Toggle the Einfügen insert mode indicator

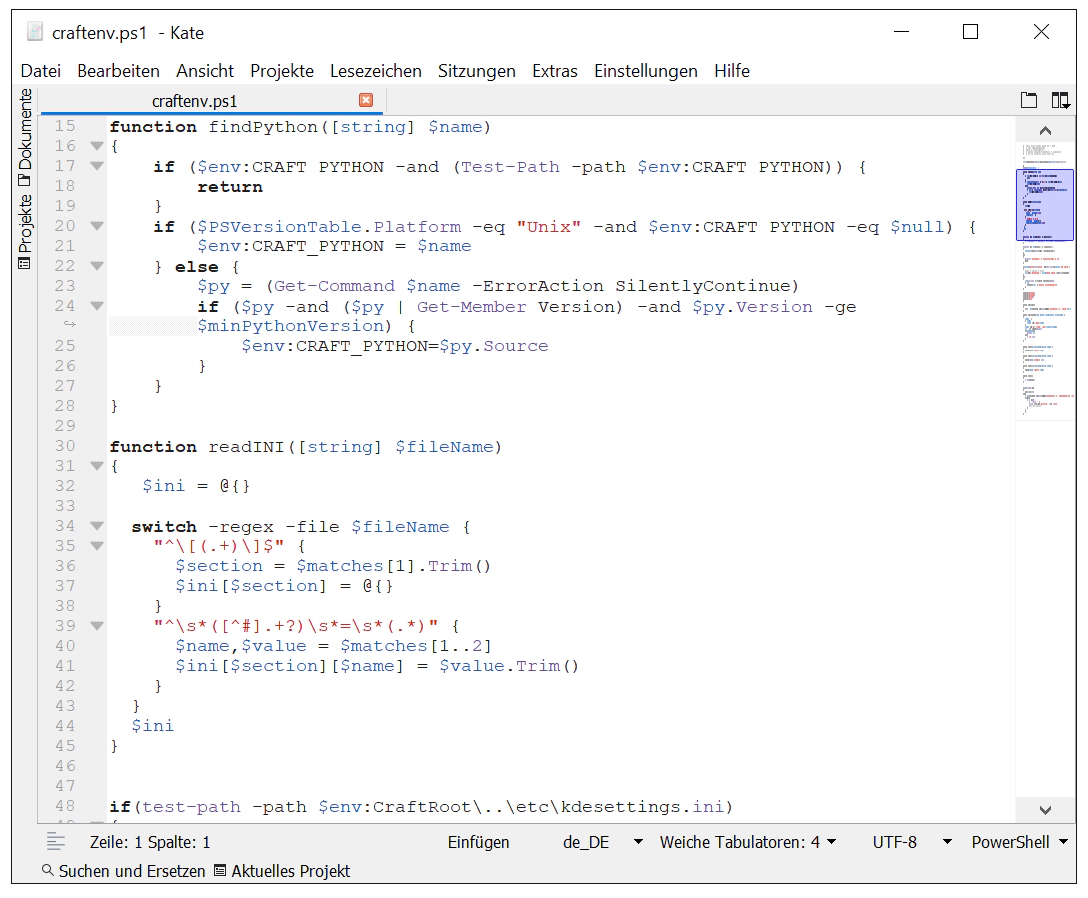[478, 842]
